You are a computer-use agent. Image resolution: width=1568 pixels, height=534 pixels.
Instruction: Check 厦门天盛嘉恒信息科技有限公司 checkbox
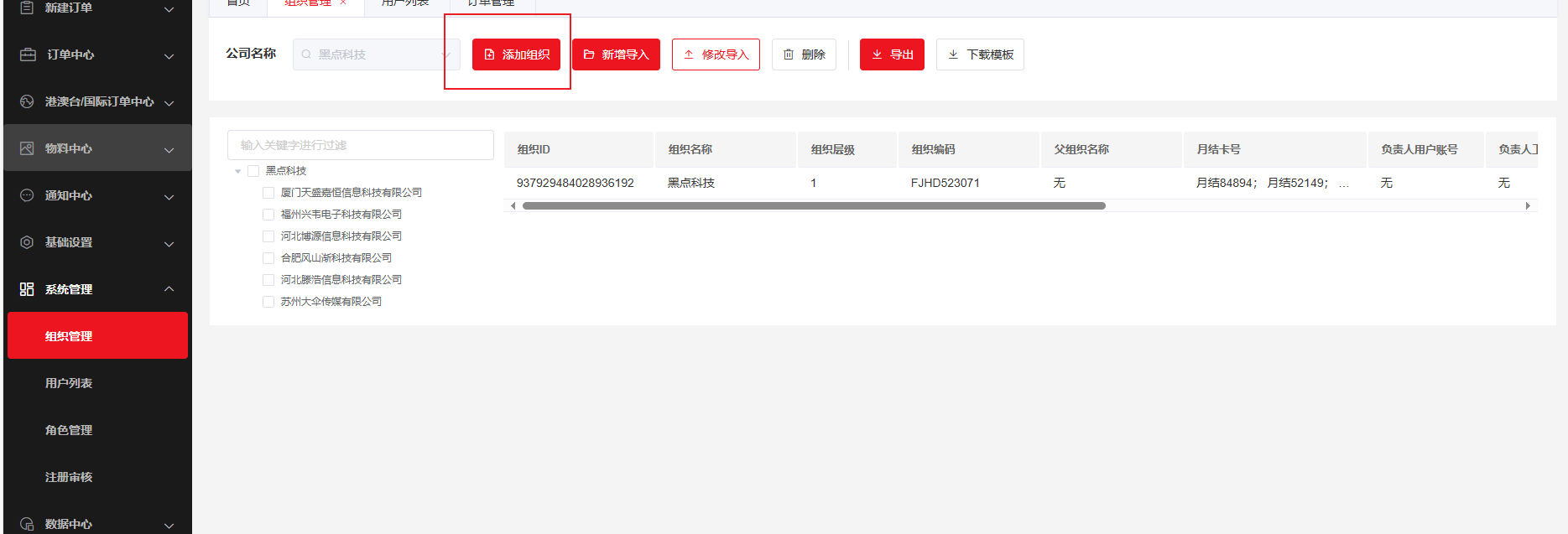[x=268, y=193]
